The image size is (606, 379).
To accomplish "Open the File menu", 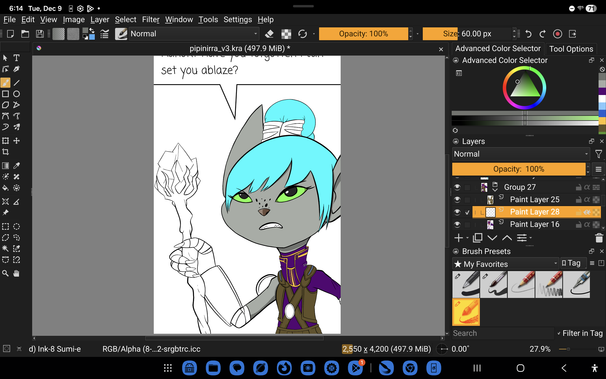I will coord(9,20).
